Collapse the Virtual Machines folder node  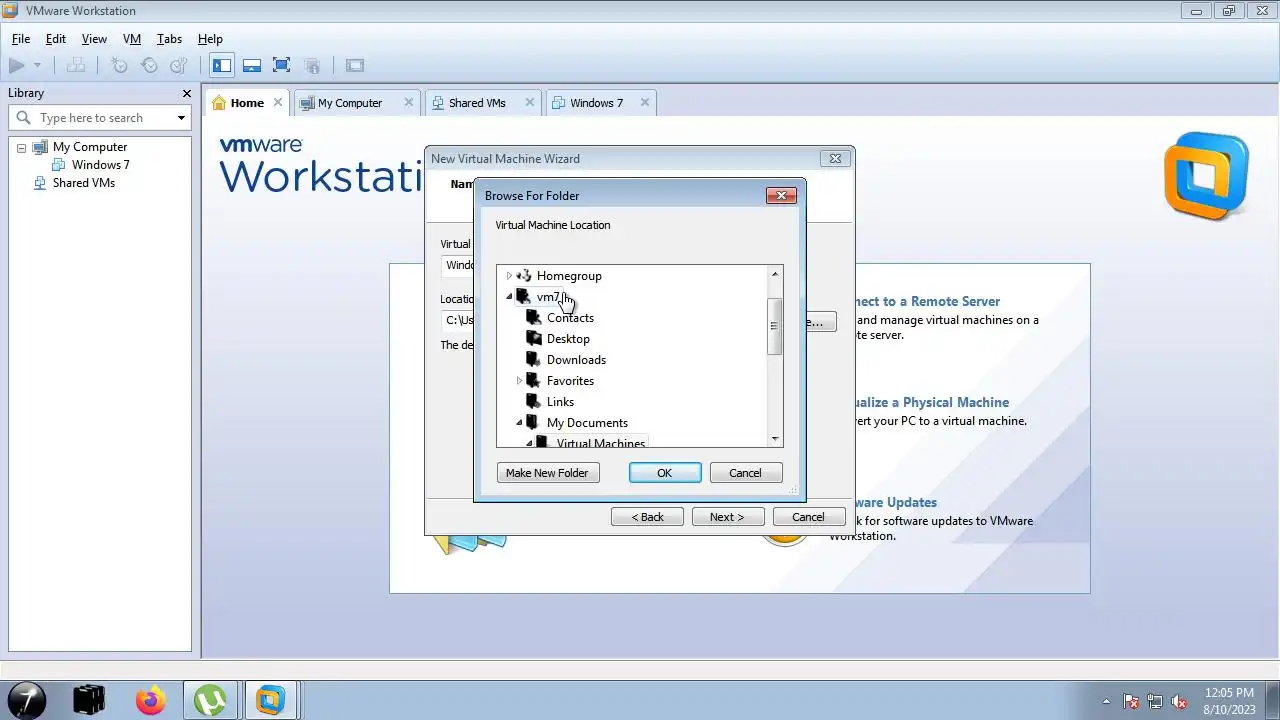(529, 443)
